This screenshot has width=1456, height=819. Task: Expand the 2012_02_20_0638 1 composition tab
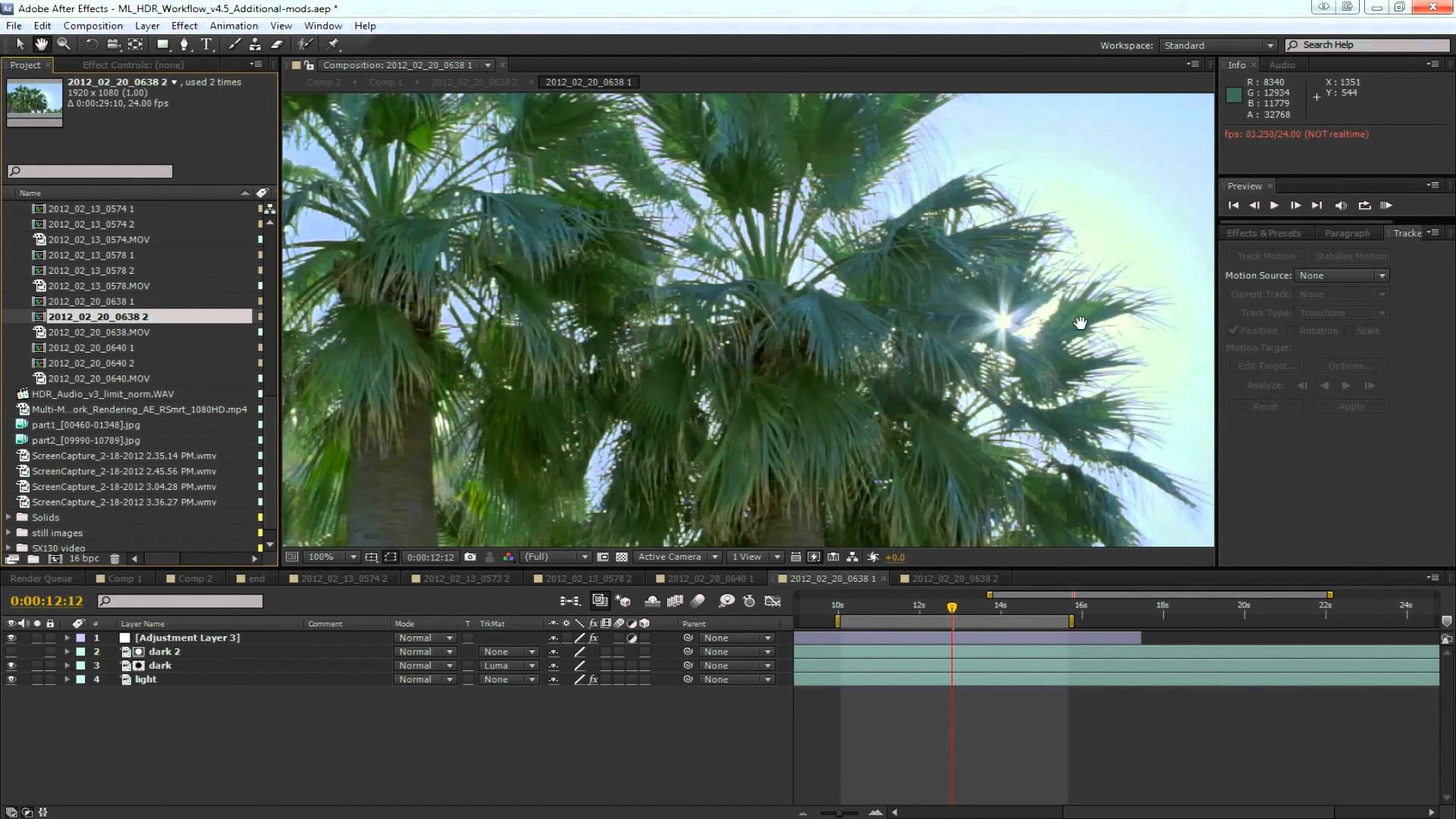coord(833,578)
